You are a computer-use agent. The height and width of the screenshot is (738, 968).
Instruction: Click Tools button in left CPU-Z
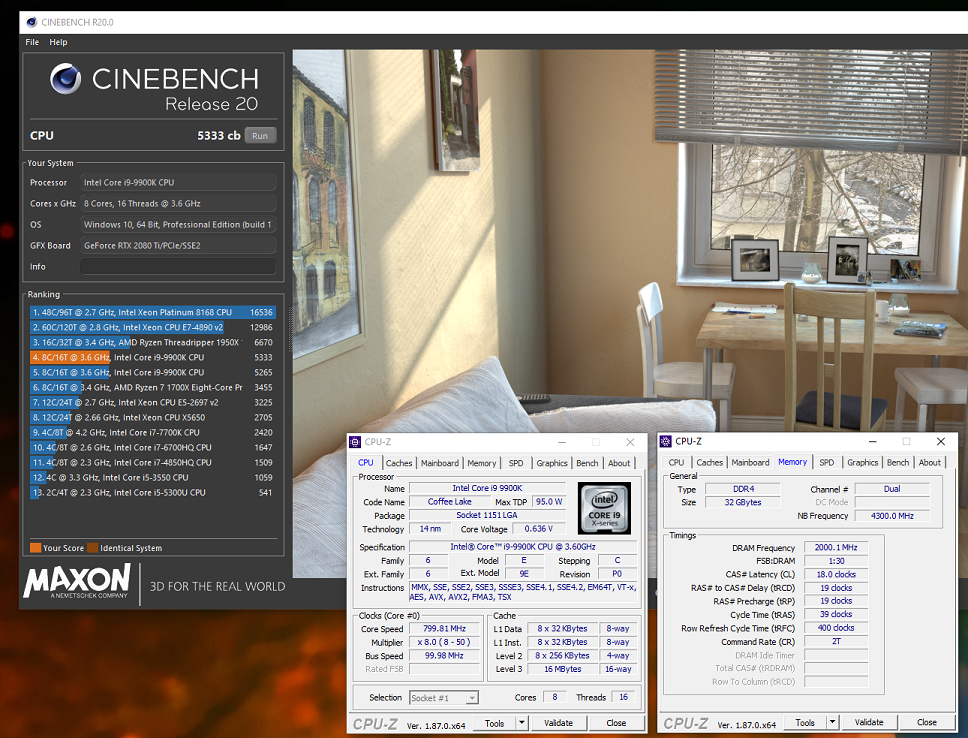pyautogui.click(x=494, y=723)
